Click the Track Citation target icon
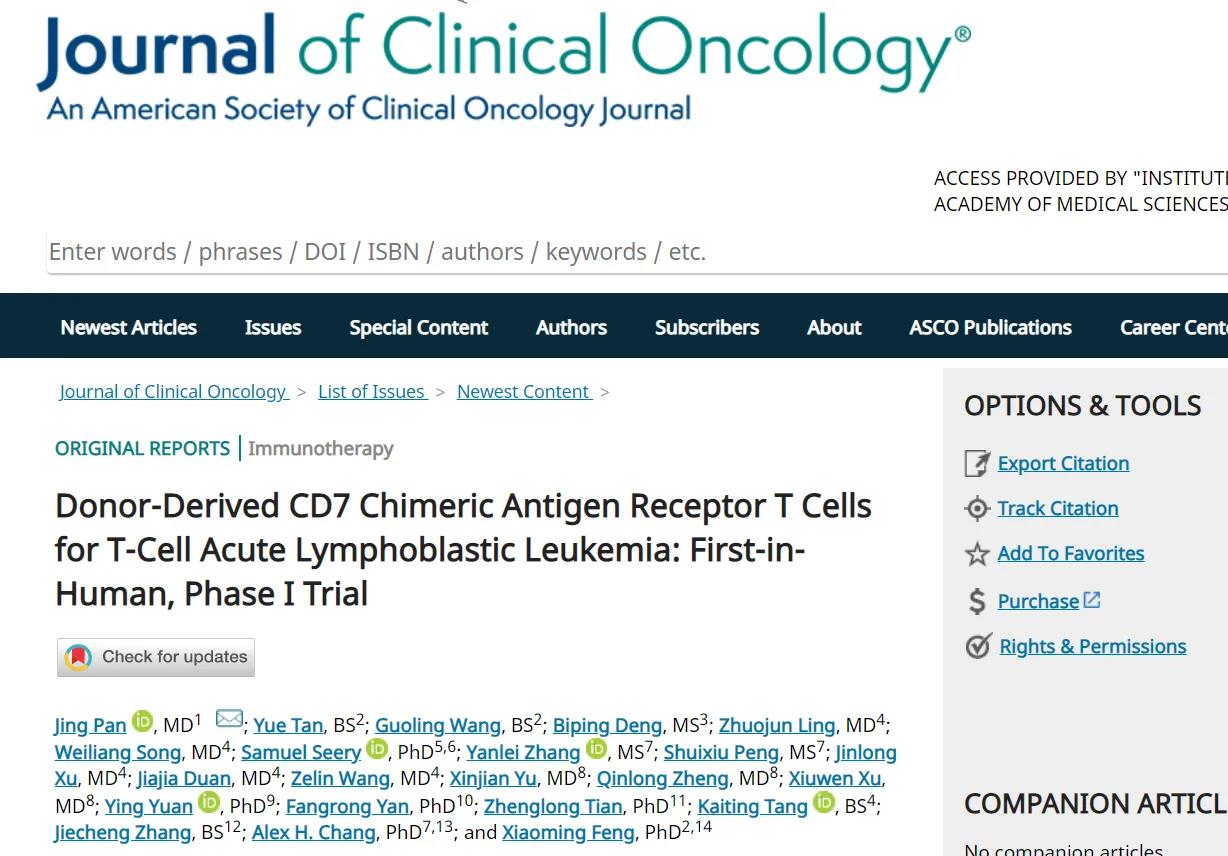 977,508
